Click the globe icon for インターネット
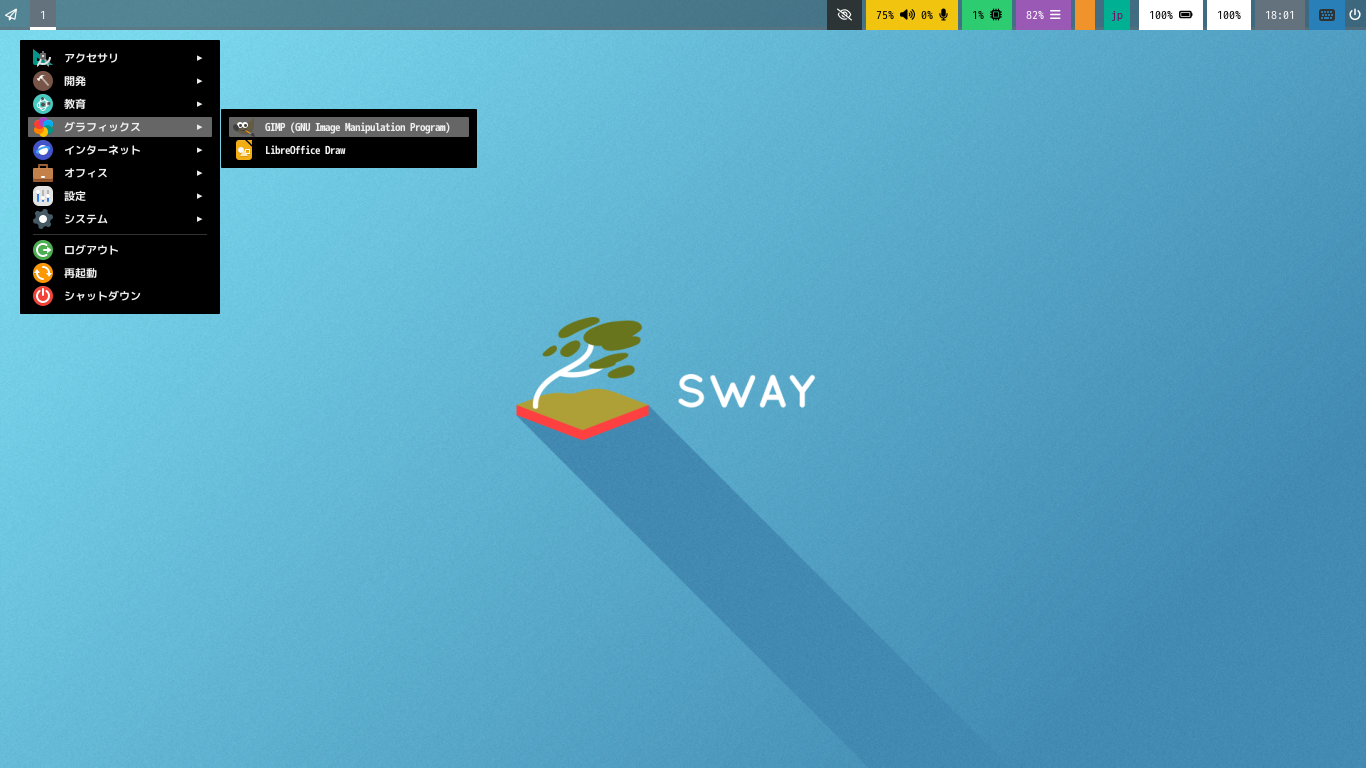 [43, 150]
